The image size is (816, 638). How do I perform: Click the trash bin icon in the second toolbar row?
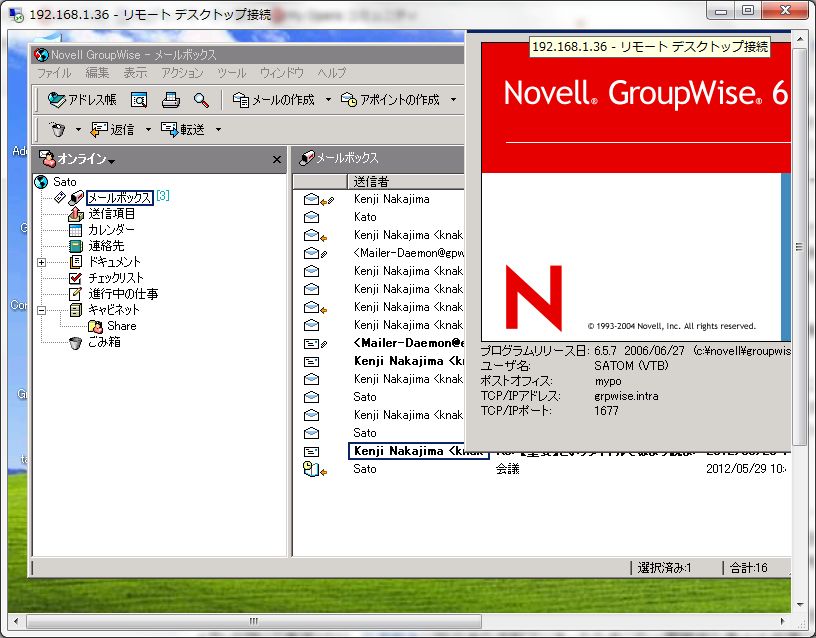[58, 129]
